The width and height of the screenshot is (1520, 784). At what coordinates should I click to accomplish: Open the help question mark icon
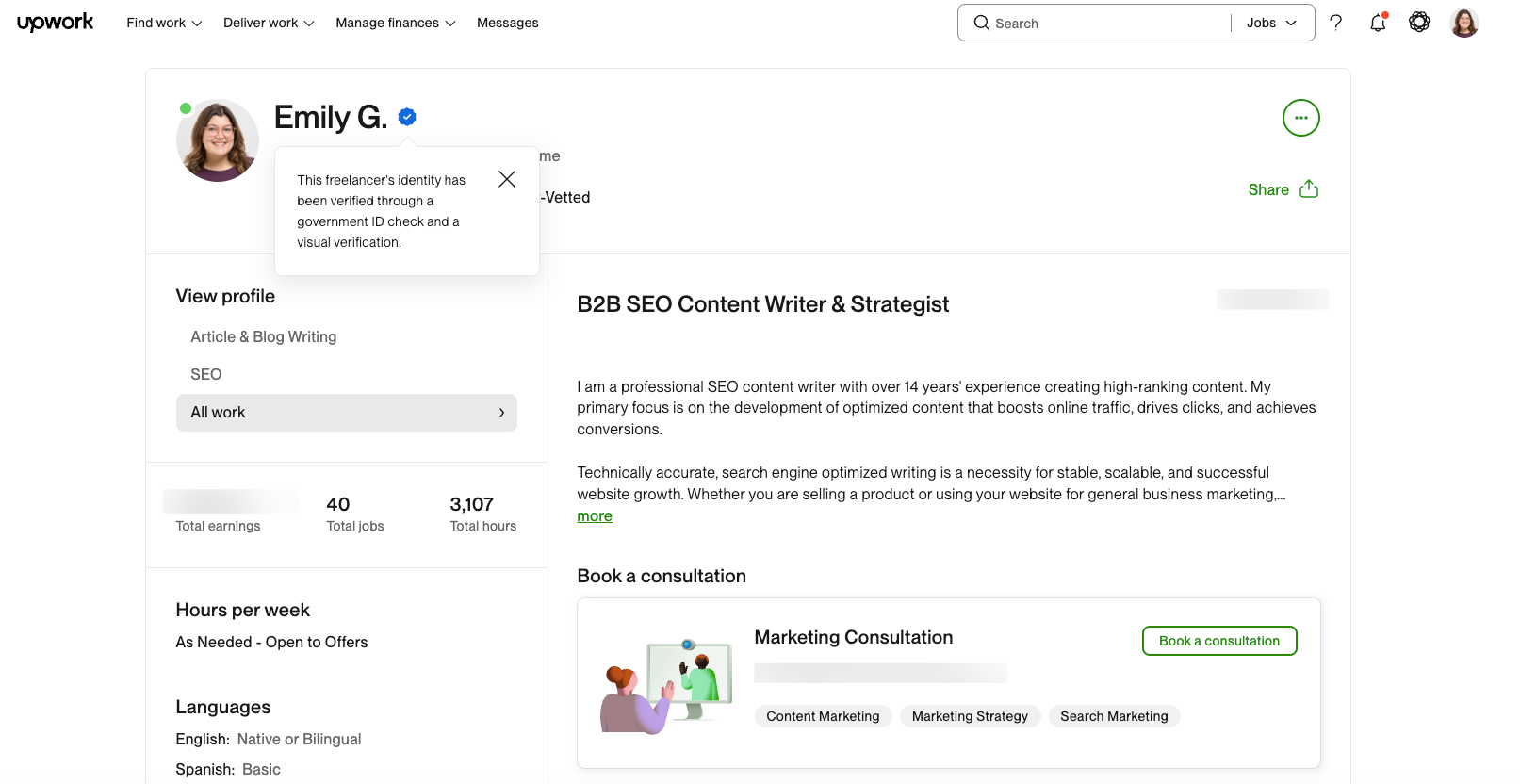(1335, 23)
